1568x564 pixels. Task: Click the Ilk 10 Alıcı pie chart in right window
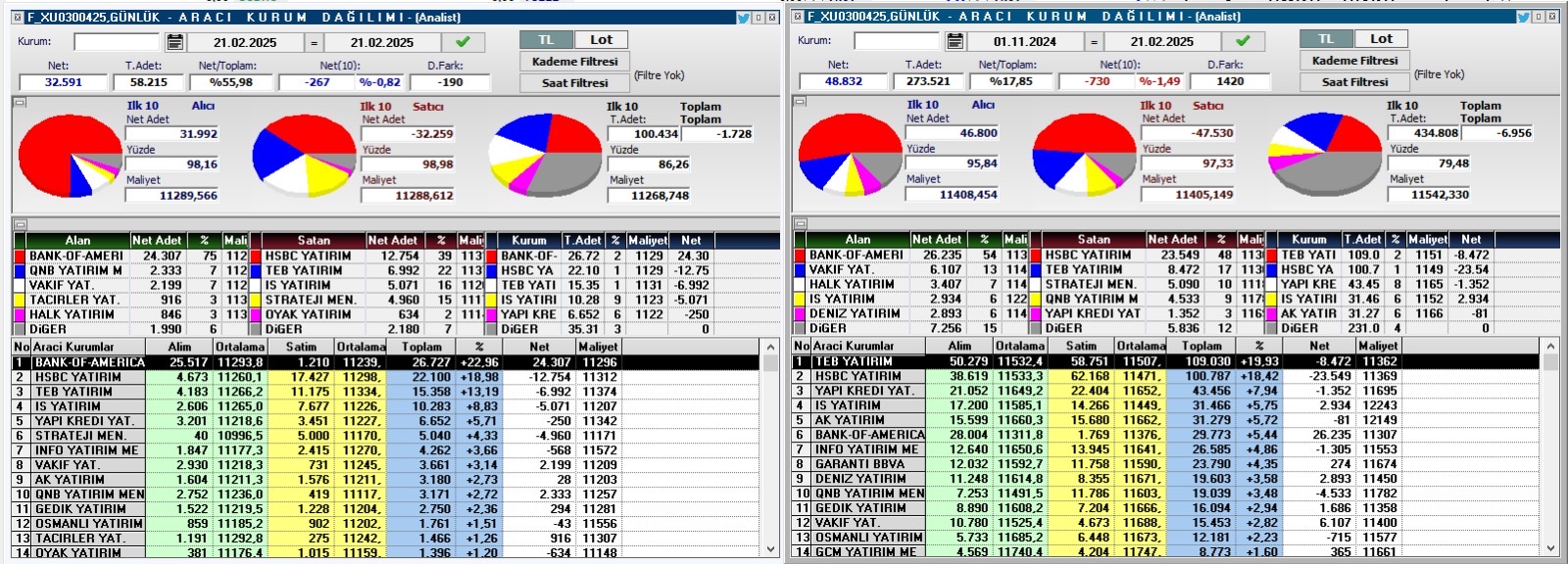click(849, 156)
